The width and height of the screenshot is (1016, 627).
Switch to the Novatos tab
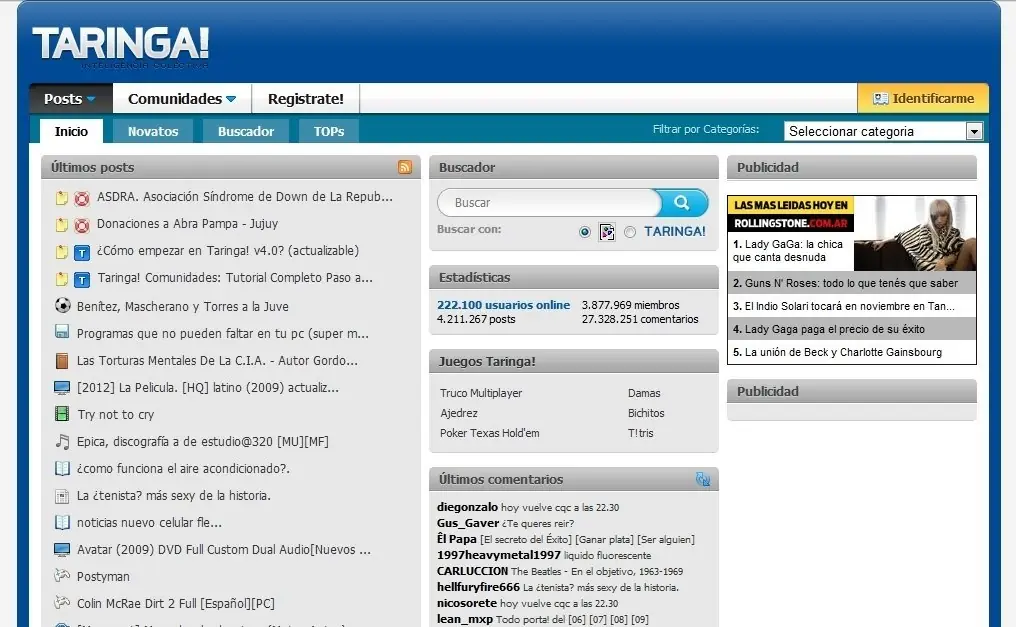click(153, 131)
